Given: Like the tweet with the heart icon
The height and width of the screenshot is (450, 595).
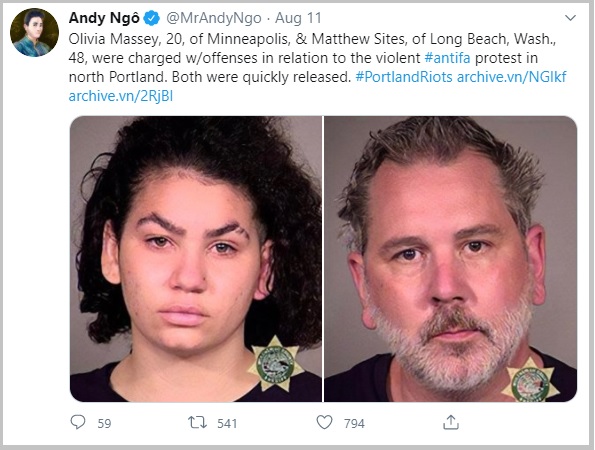Looking at the screenshot, I should 324,422.
